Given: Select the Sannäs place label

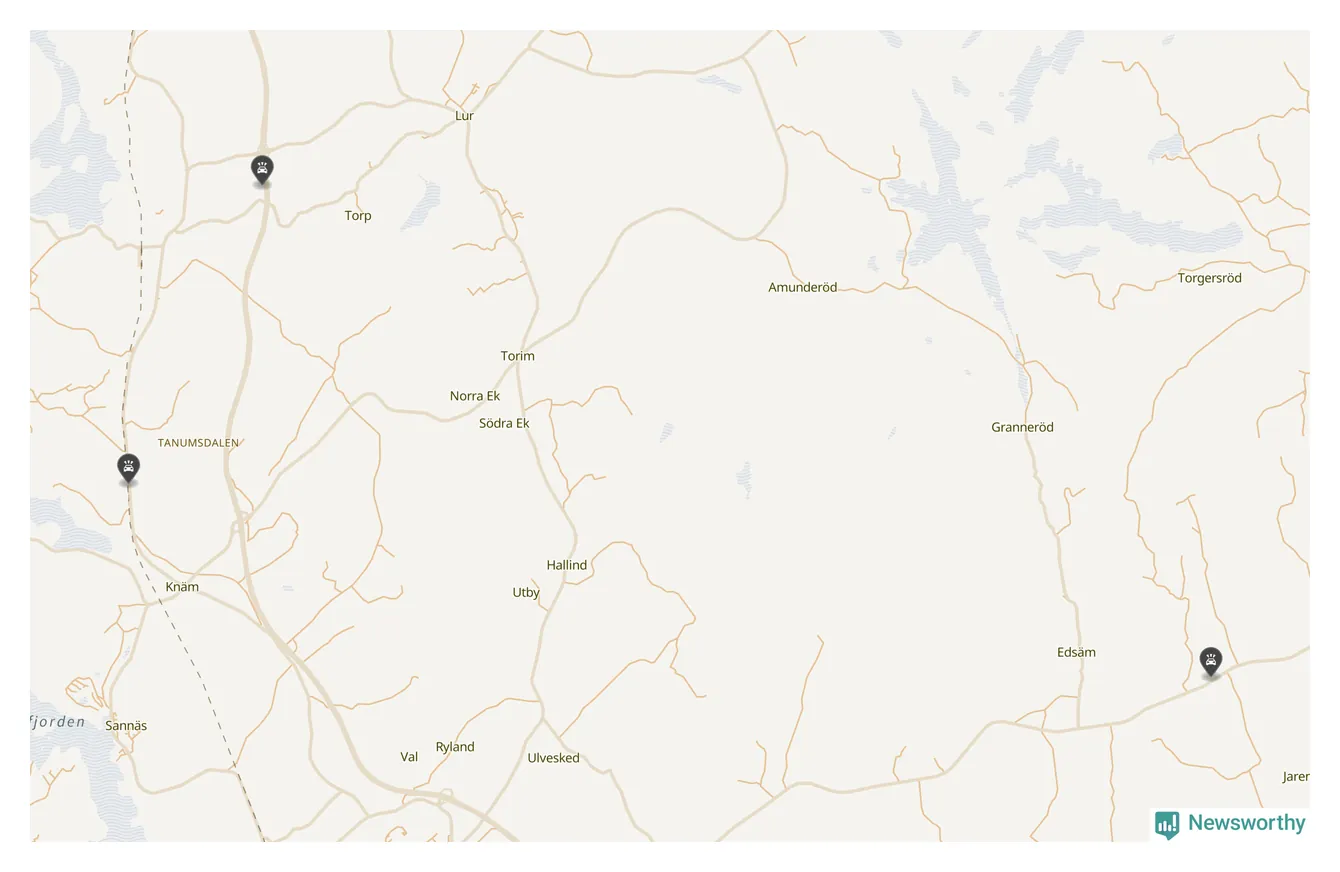Looking at the screenshot, I should (126, 726).
